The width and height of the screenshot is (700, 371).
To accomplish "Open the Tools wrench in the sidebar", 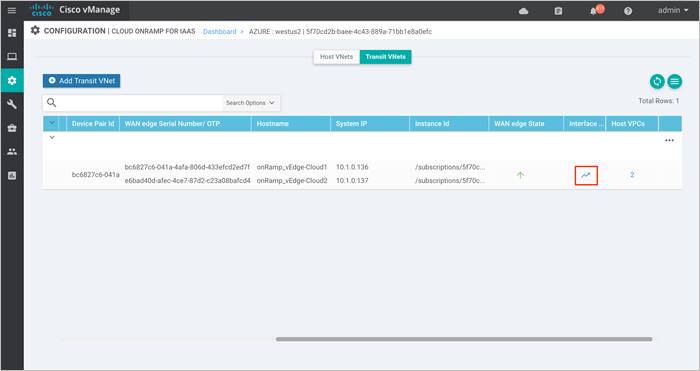I will tap(12, 104).
